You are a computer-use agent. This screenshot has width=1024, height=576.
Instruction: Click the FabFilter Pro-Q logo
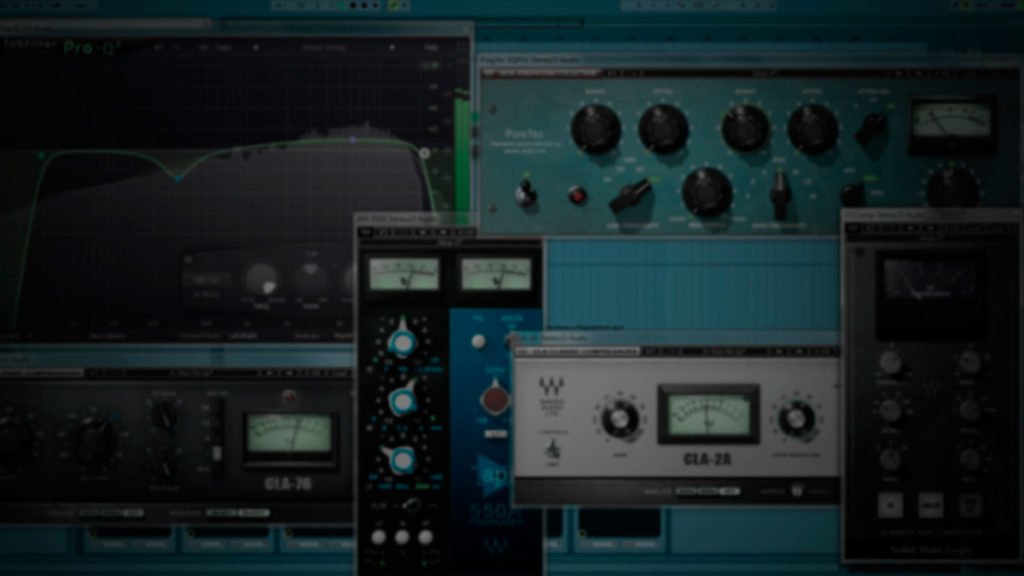point(60,46)
